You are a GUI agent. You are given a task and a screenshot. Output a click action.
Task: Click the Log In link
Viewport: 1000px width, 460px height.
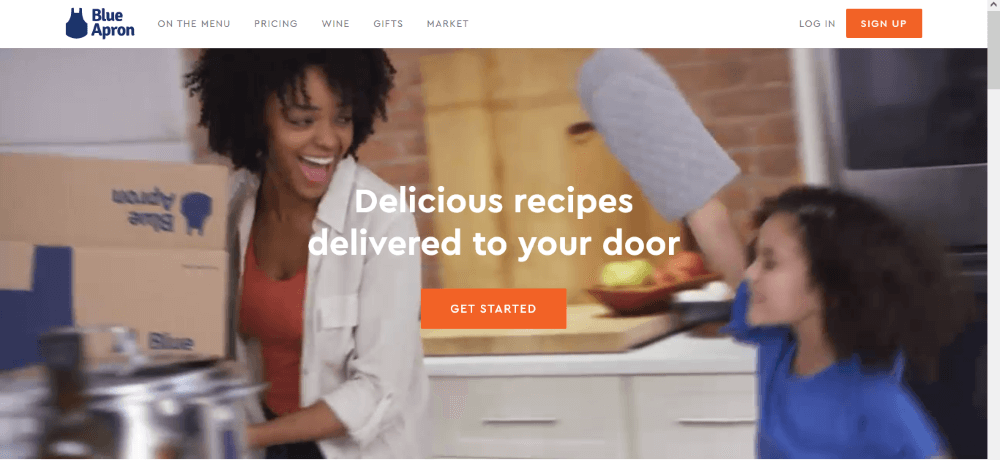tap(817, 24)
